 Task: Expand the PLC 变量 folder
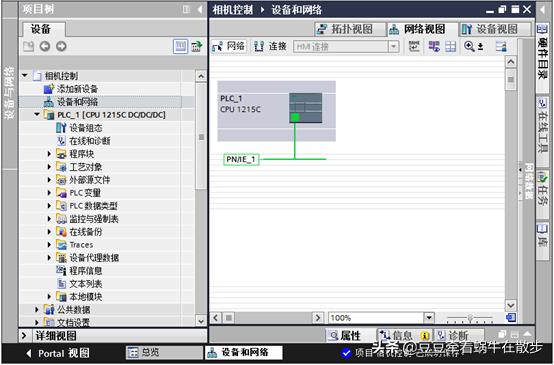click(49, 193)
